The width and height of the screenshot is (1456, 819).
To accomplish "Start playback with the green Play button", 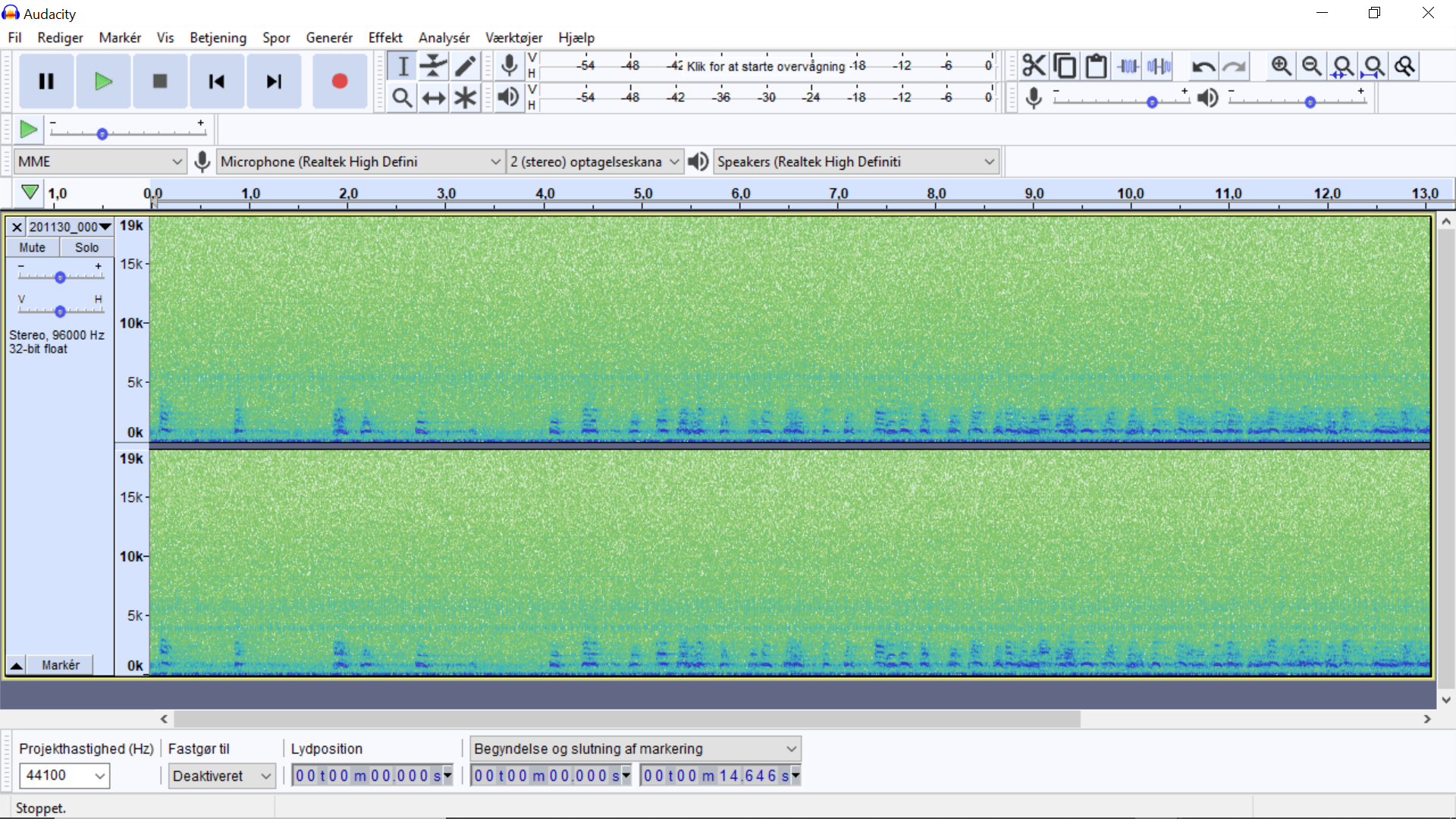I will pos(103,81).
